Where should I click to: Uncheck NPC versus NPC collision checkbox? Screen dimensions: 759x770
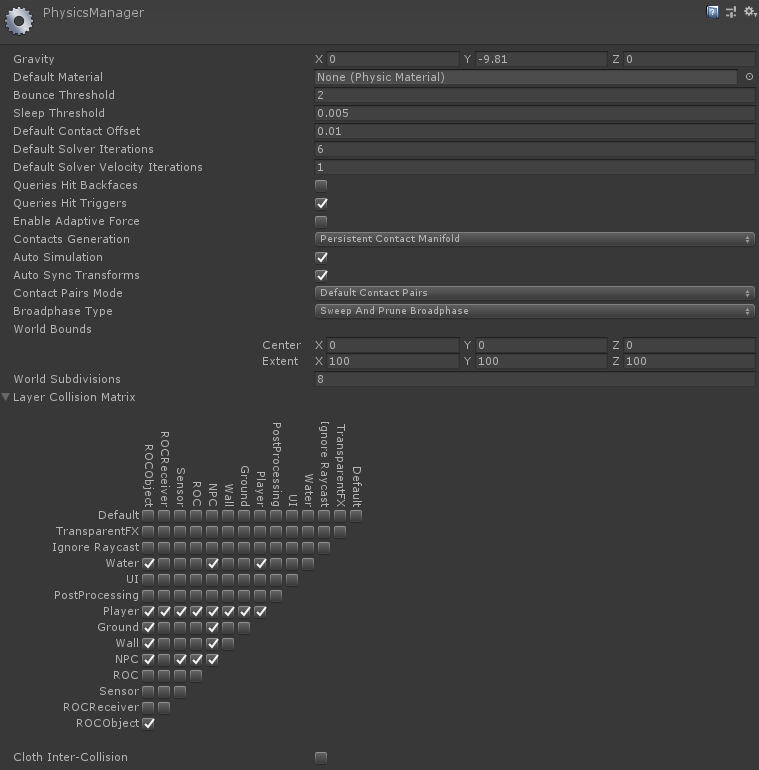tap(212, 660)
